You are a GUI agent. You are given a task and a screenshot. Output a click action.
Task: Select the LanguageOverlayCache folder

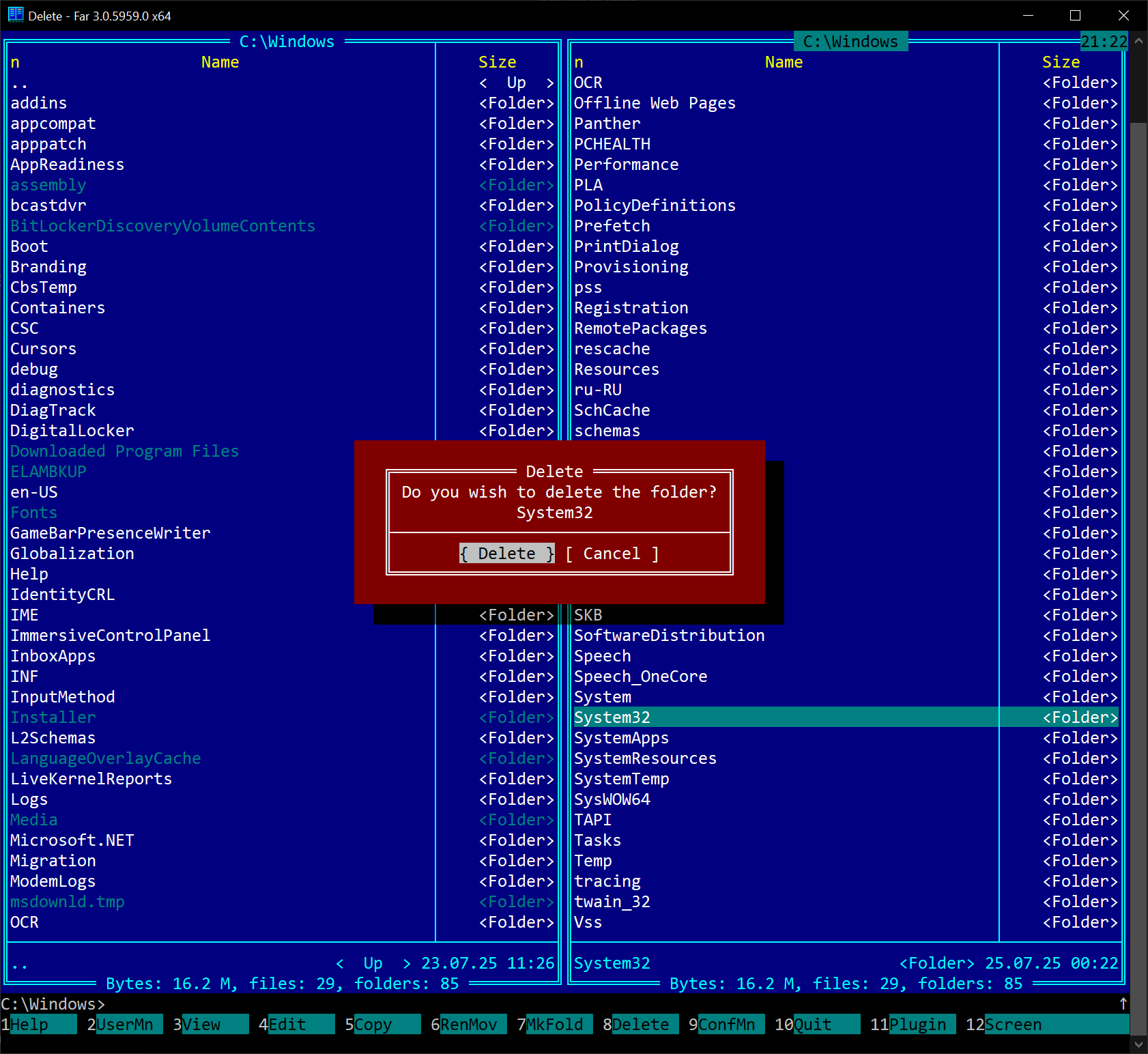click(282, 758)
